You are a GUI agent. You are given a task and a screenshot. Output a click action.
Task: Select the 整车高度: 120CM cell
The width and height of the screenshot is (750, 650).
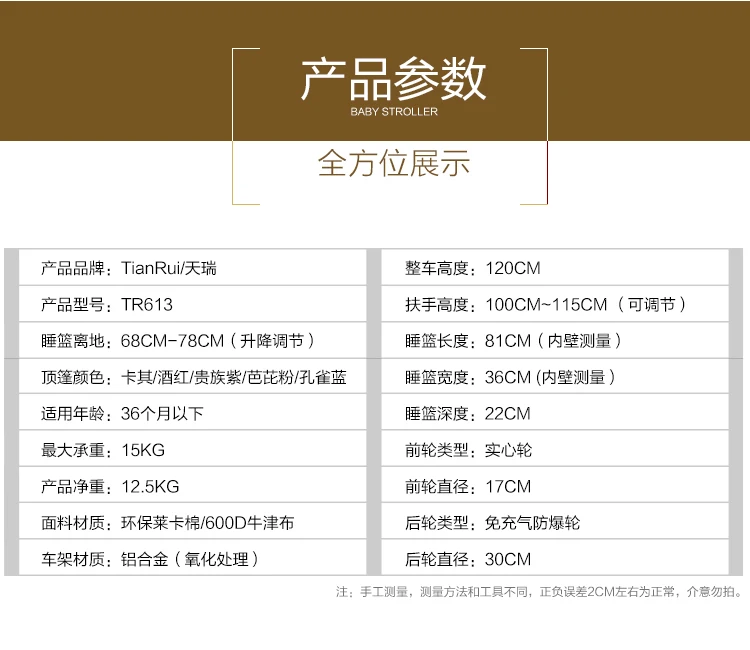(x=555, y=268)
